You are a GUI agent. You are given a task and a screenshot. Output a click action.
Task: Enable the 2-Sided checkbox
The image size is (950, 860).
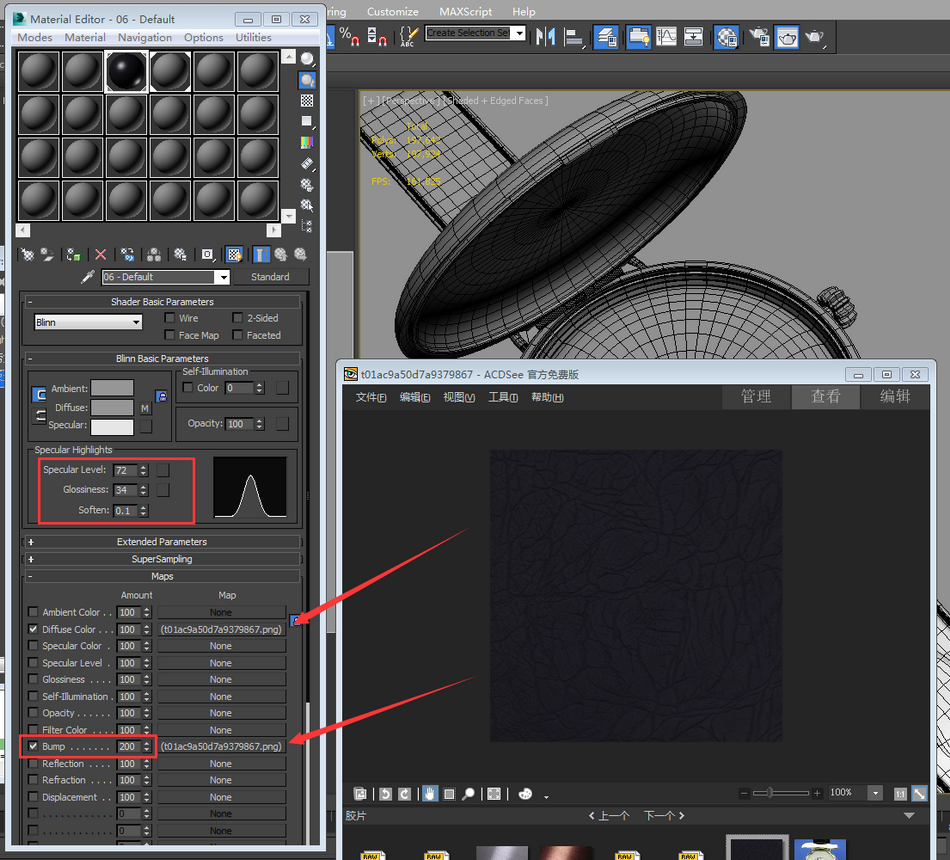point(238,318)
